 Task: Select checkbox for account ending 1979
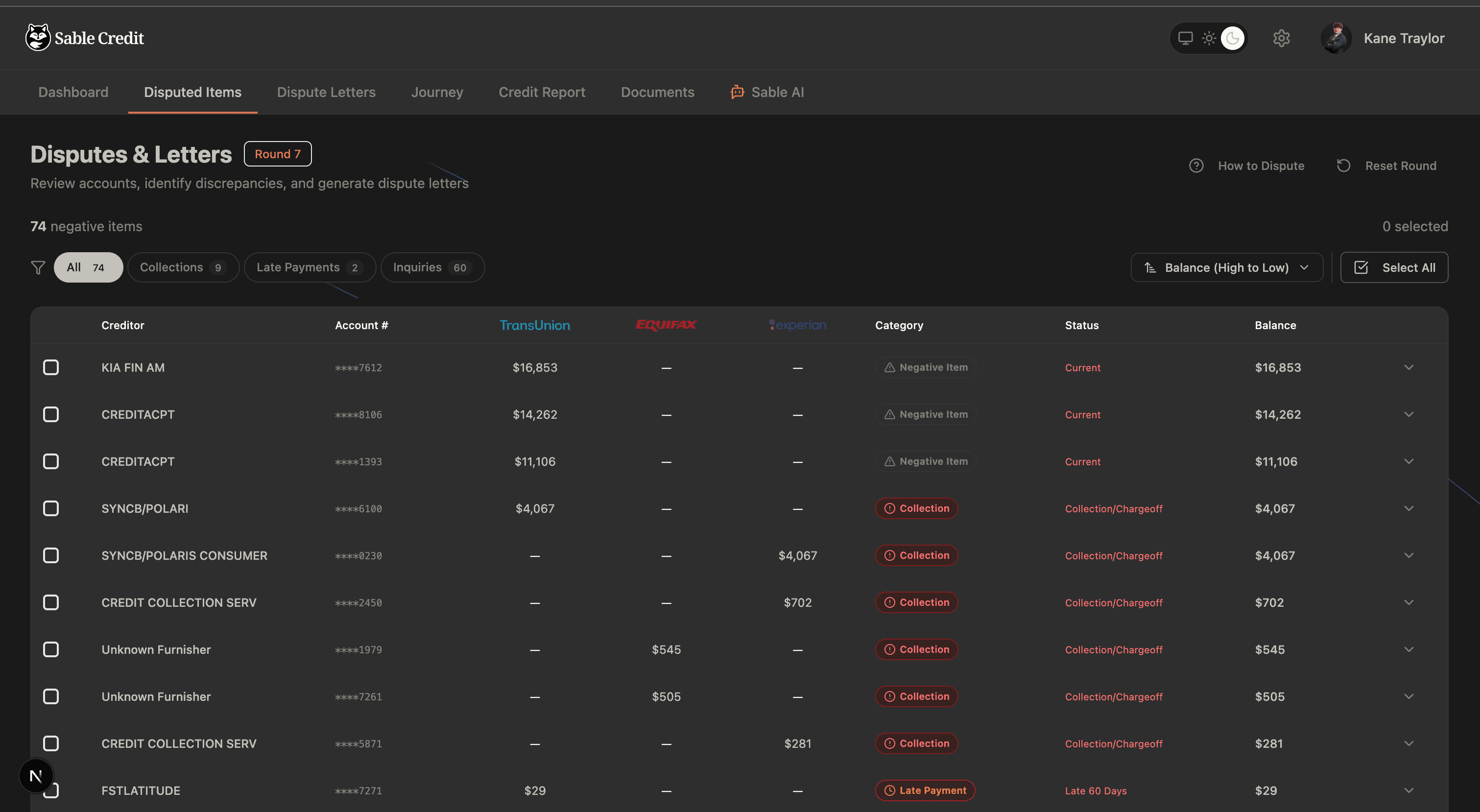51,649
